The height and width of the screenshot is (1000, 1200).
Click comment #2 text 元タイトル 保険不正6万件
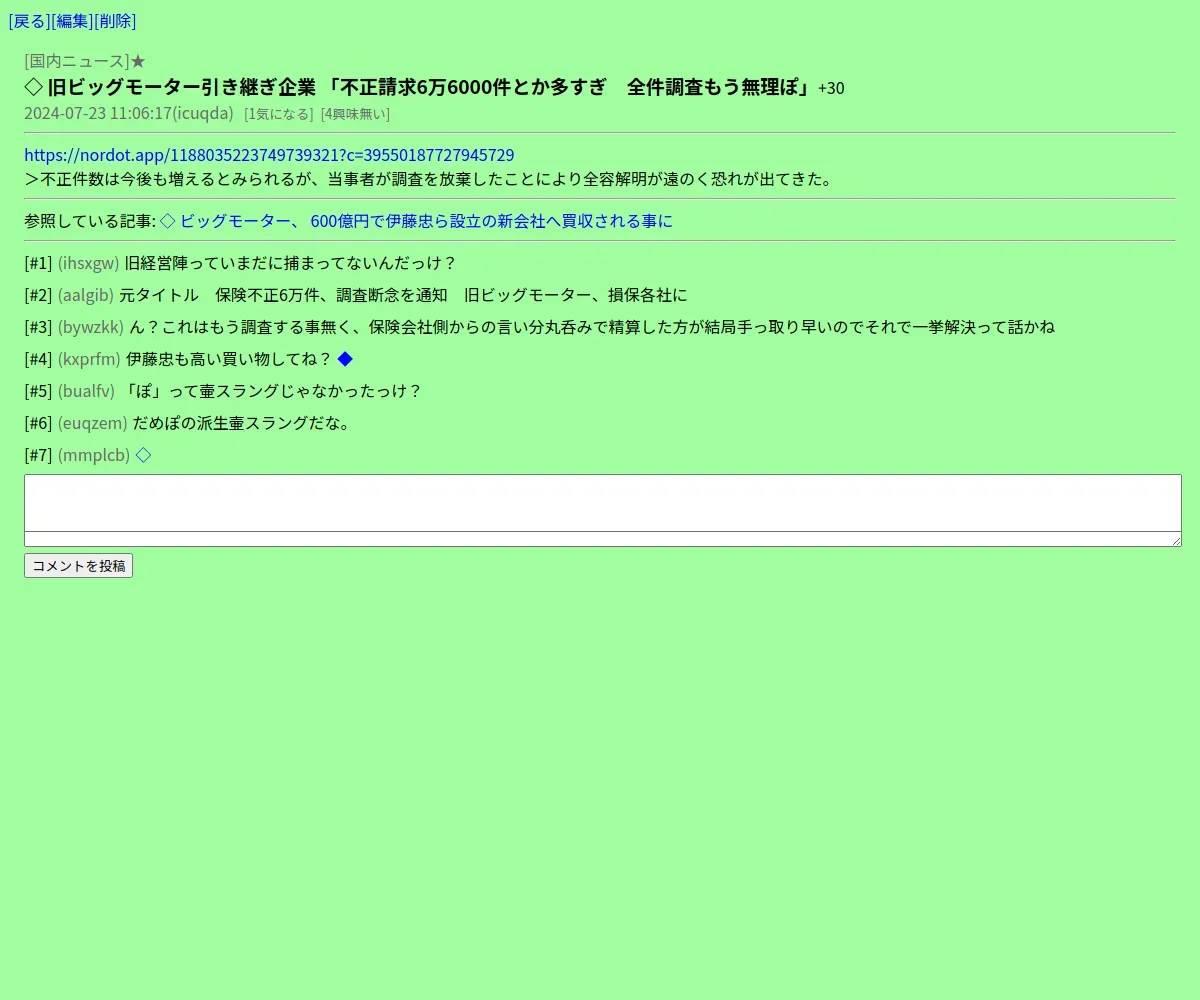point(403,295)
